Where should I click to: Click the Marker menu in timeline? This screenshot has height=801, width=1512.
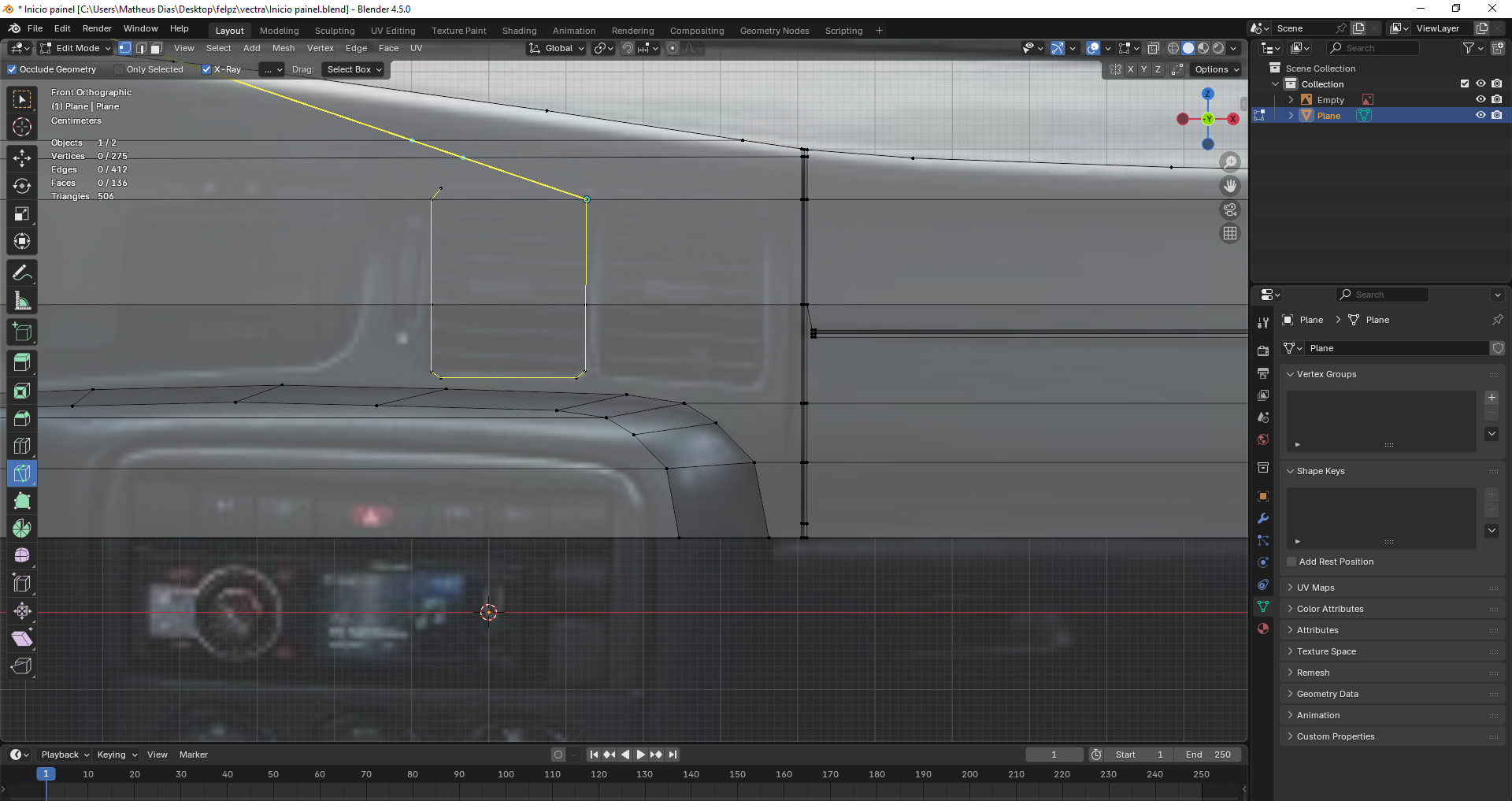tap(194, 755)
